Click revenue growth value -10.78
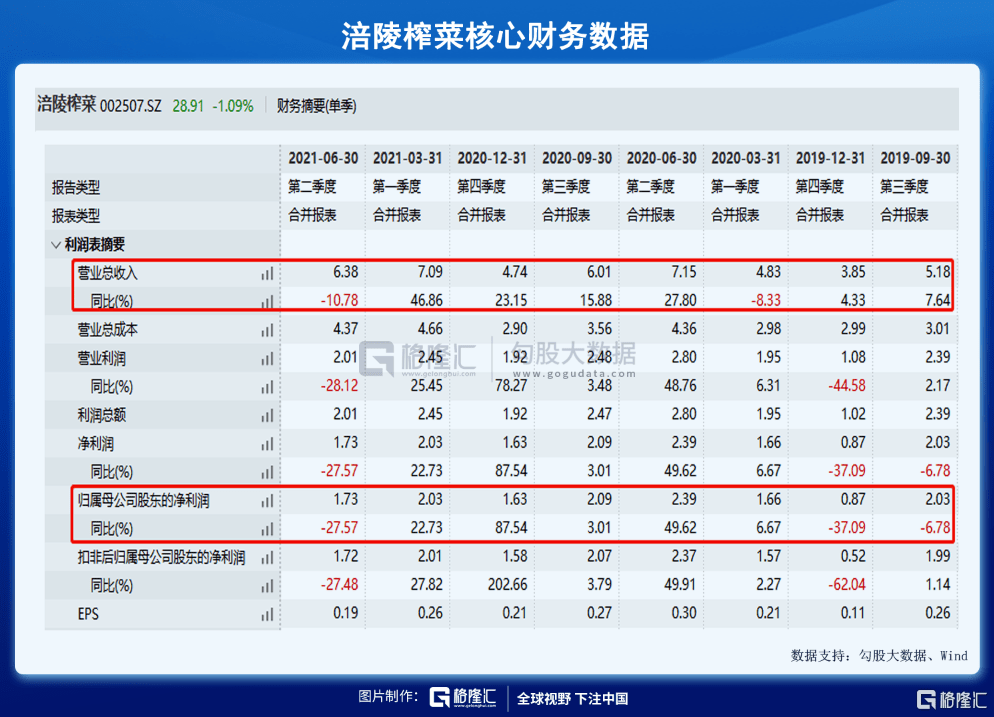The height and width of the screenshot is (717, 994). tap(339, 300)
